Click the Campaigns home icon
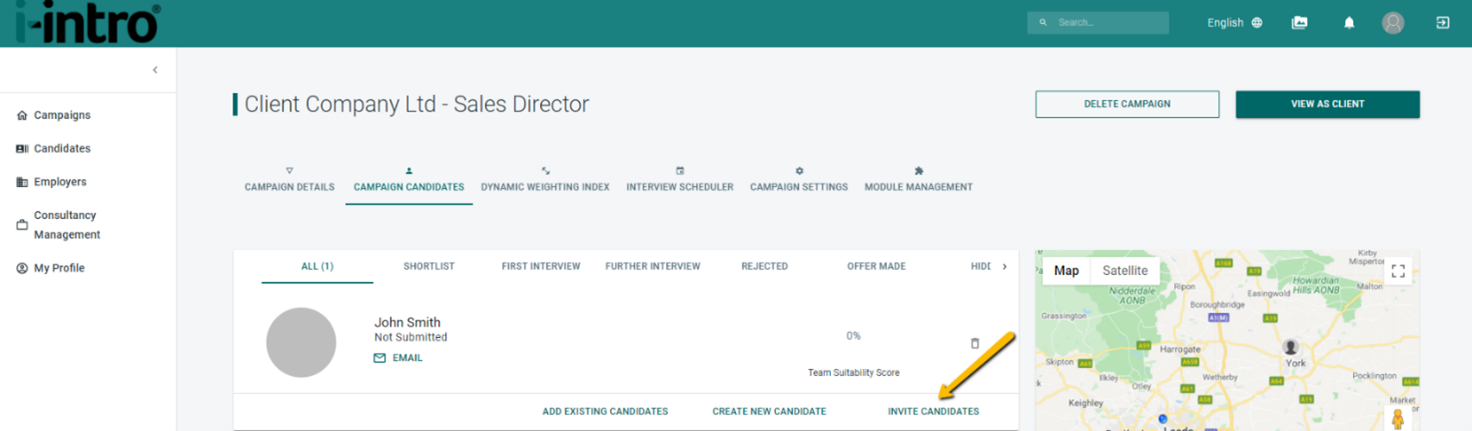Viewport: 1472px width, 431px height. pyautogui.click(x=22, y=115)
